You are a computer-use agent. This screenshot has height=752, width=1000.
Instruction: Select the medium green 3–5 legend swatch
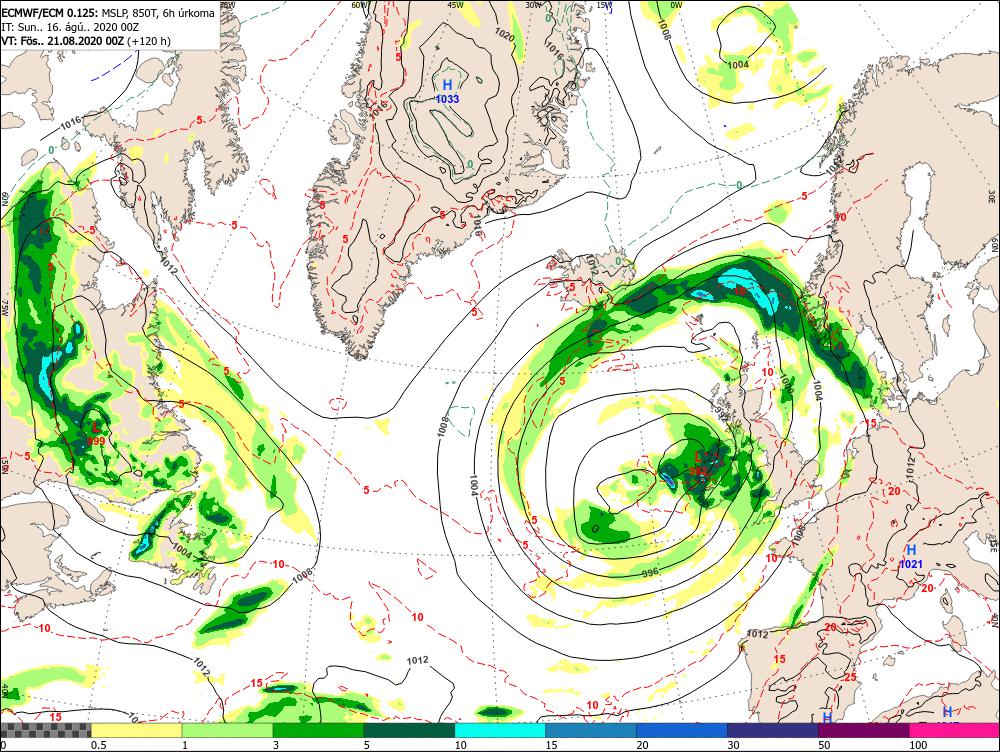[318, 730]
